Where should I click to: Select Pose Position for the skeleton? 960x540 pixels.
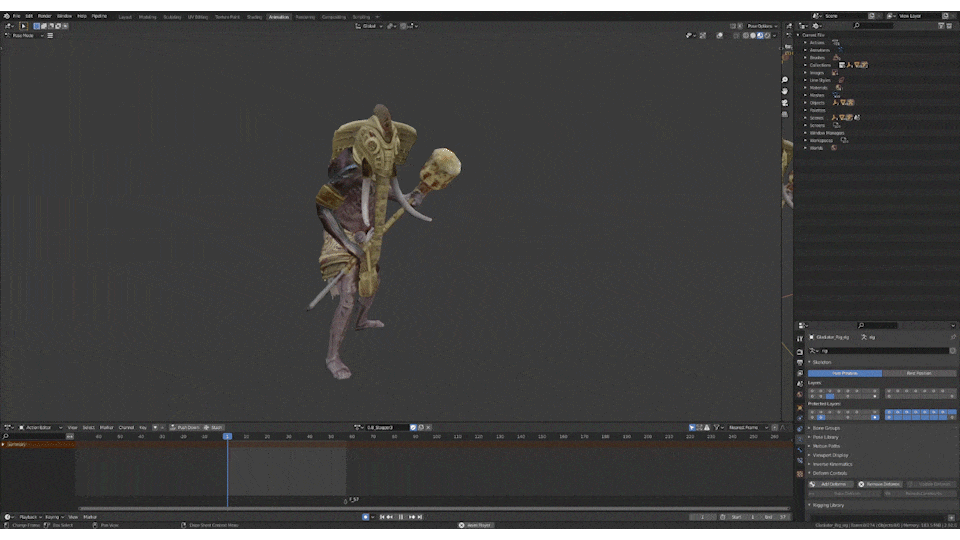[x=845, y=373]
